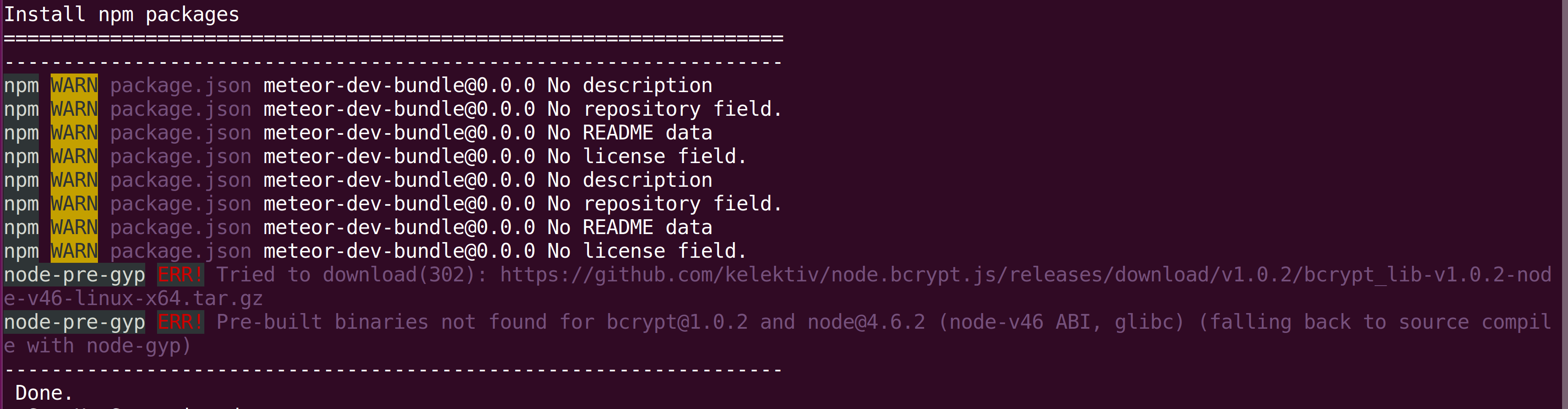Click node-pre-gyp prefix on the "Pre-built binaries" line
This screenshot has height=409, width=1568.
[74, 322]
